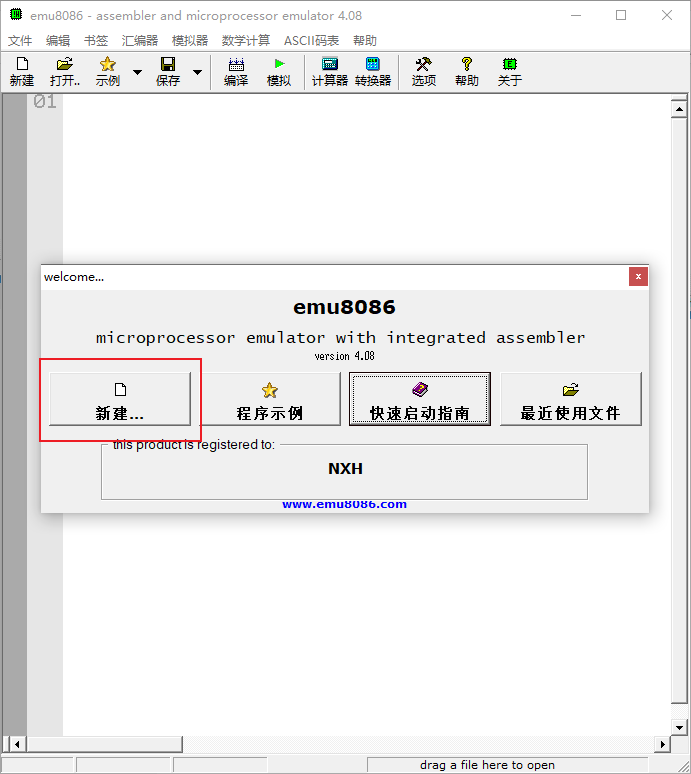Start emulation with the 模拟 play icon

click(279, 72)
